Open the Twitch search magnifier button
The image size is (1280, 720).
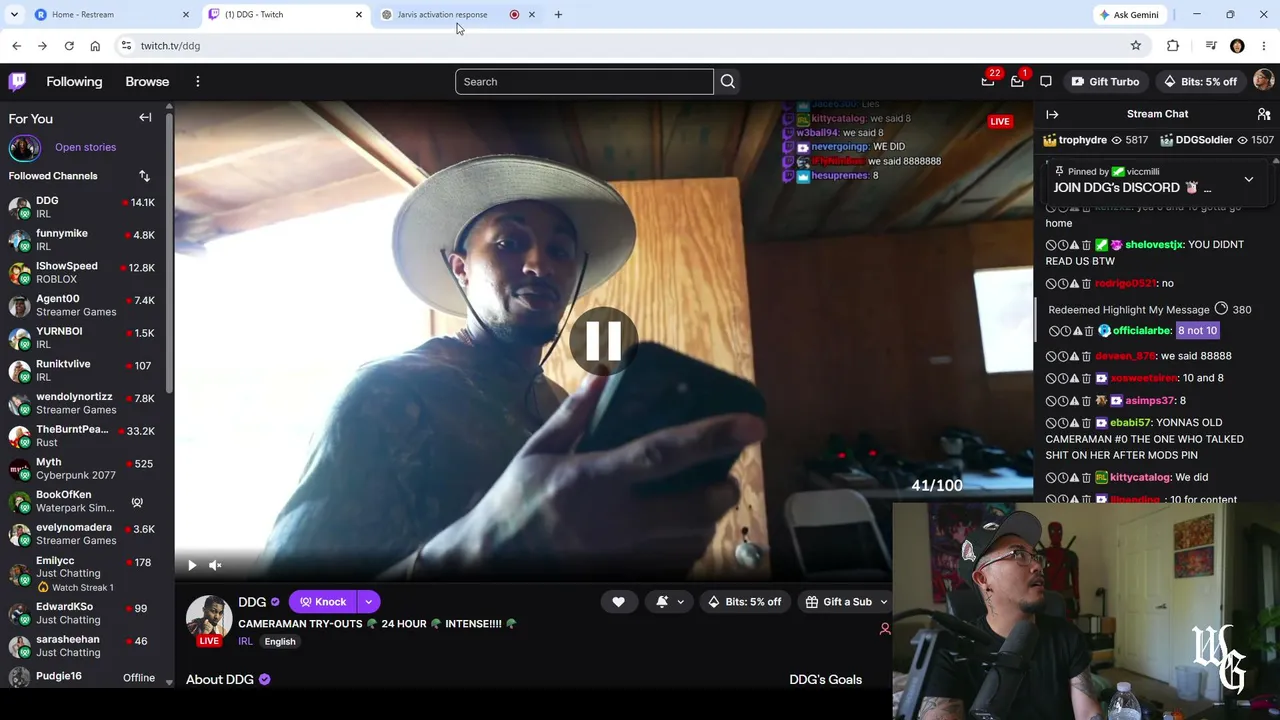(728, 82)
